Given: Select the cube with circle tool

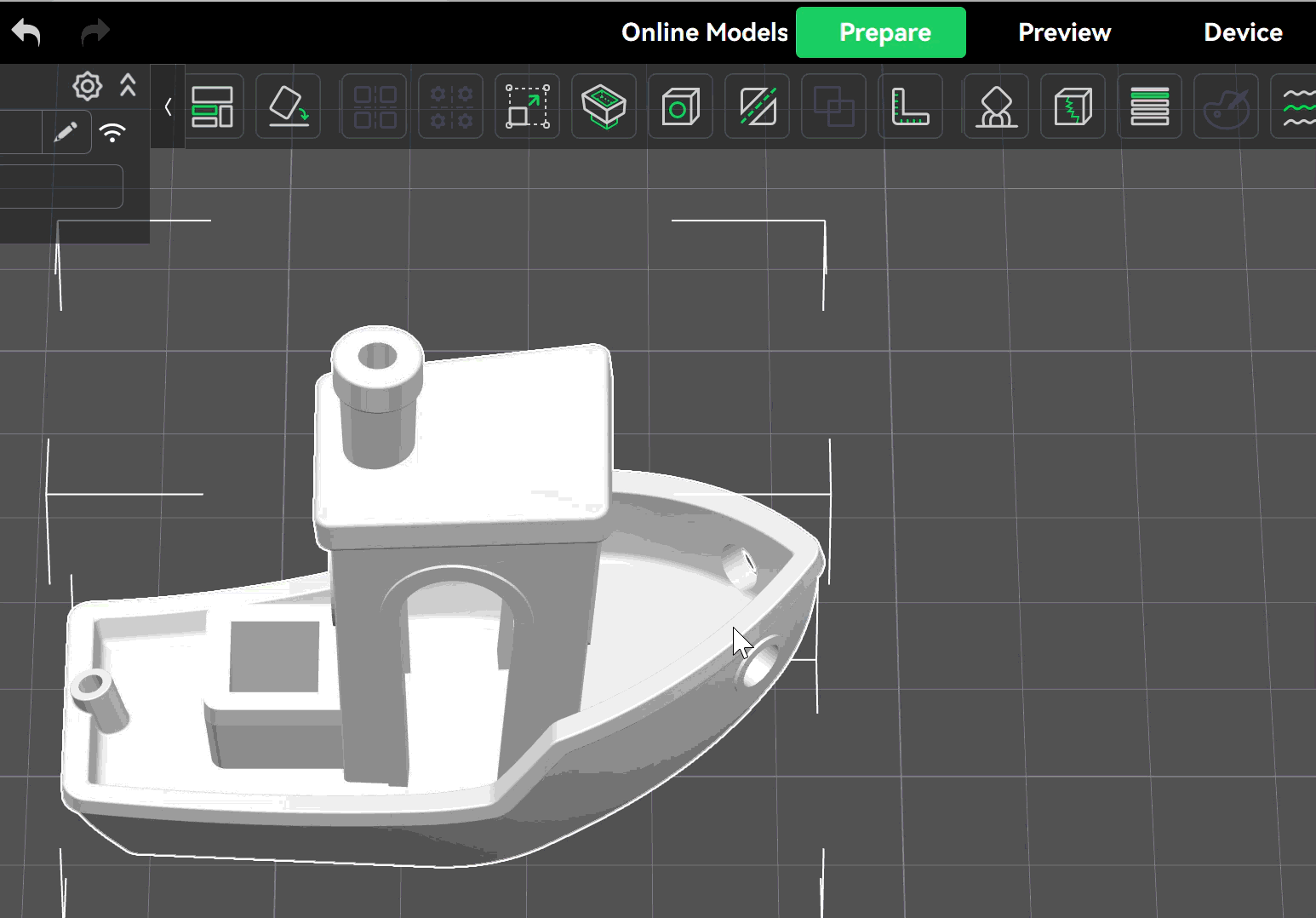Looking at the screenshot, I should 681,107.
